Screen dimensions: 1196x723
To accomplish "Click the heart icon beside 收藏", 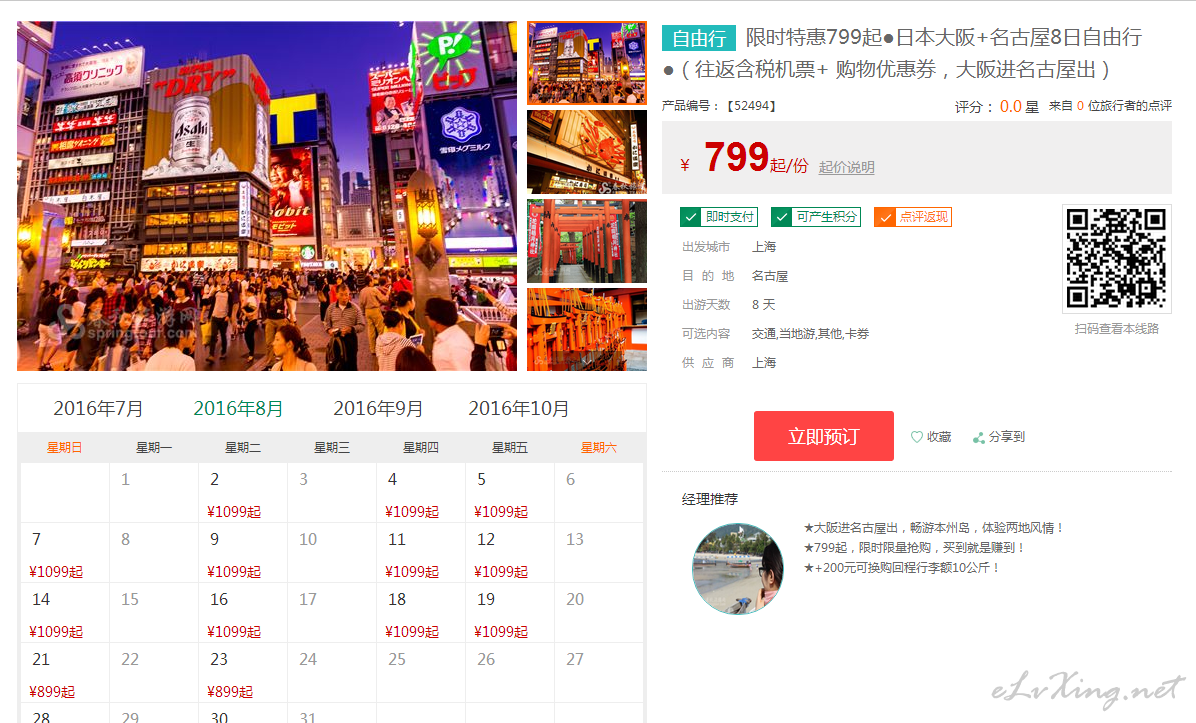I will click(x=917, y=437).
